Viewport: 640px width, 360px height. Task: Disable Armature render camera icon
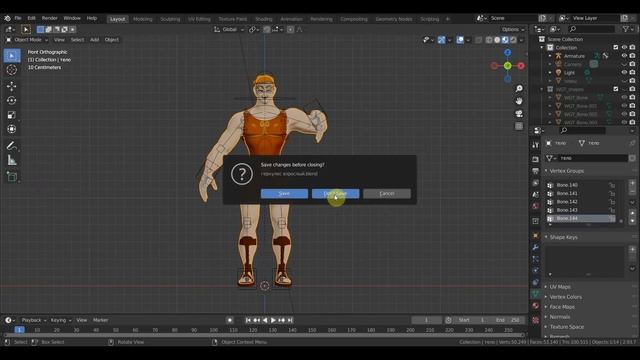(x=632, y=56)
